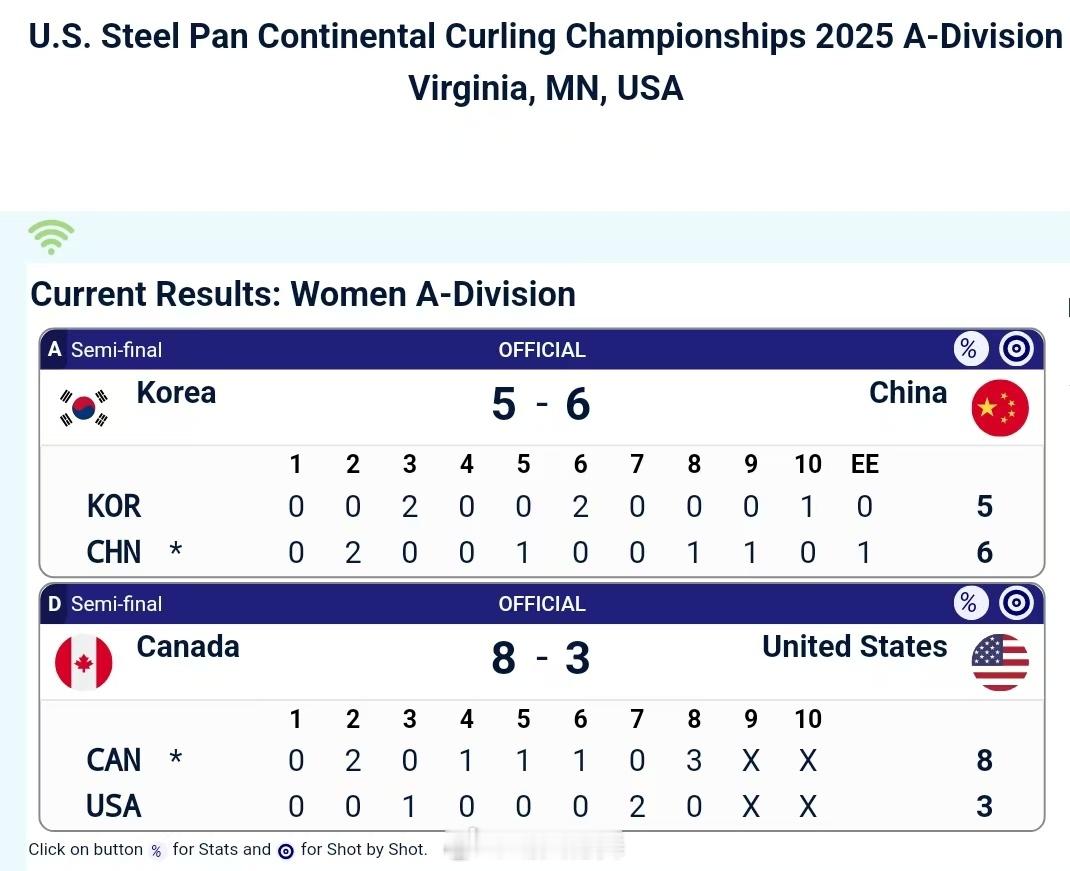
Task: Click the small Stats icon in footer hint
Action: (x=157, y=851)
